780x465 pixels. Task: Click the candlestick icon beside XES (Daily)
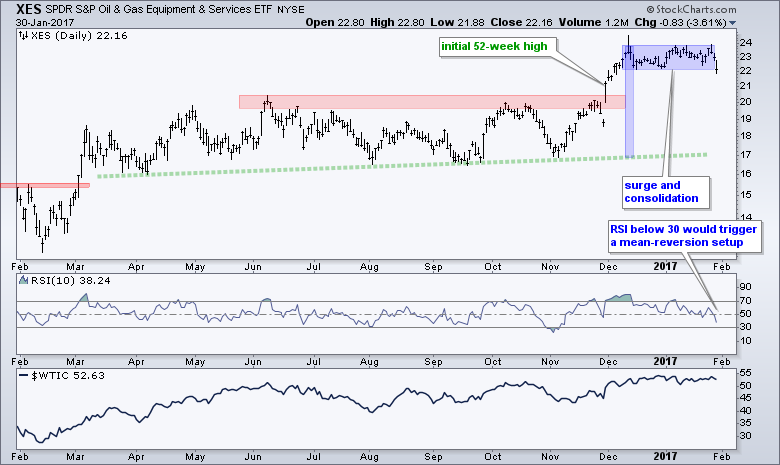23,35
